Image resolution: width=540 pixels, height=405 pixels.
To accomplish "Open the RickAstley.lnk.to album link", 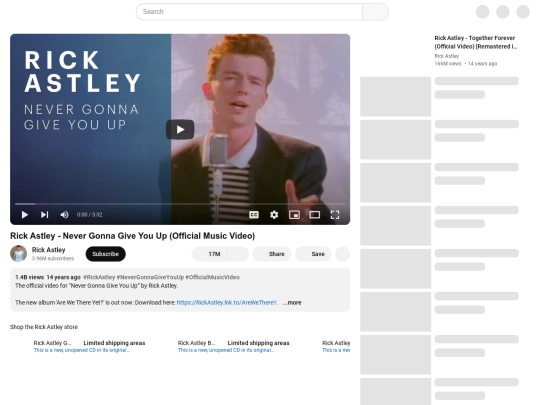I will (x=227, y=303).
